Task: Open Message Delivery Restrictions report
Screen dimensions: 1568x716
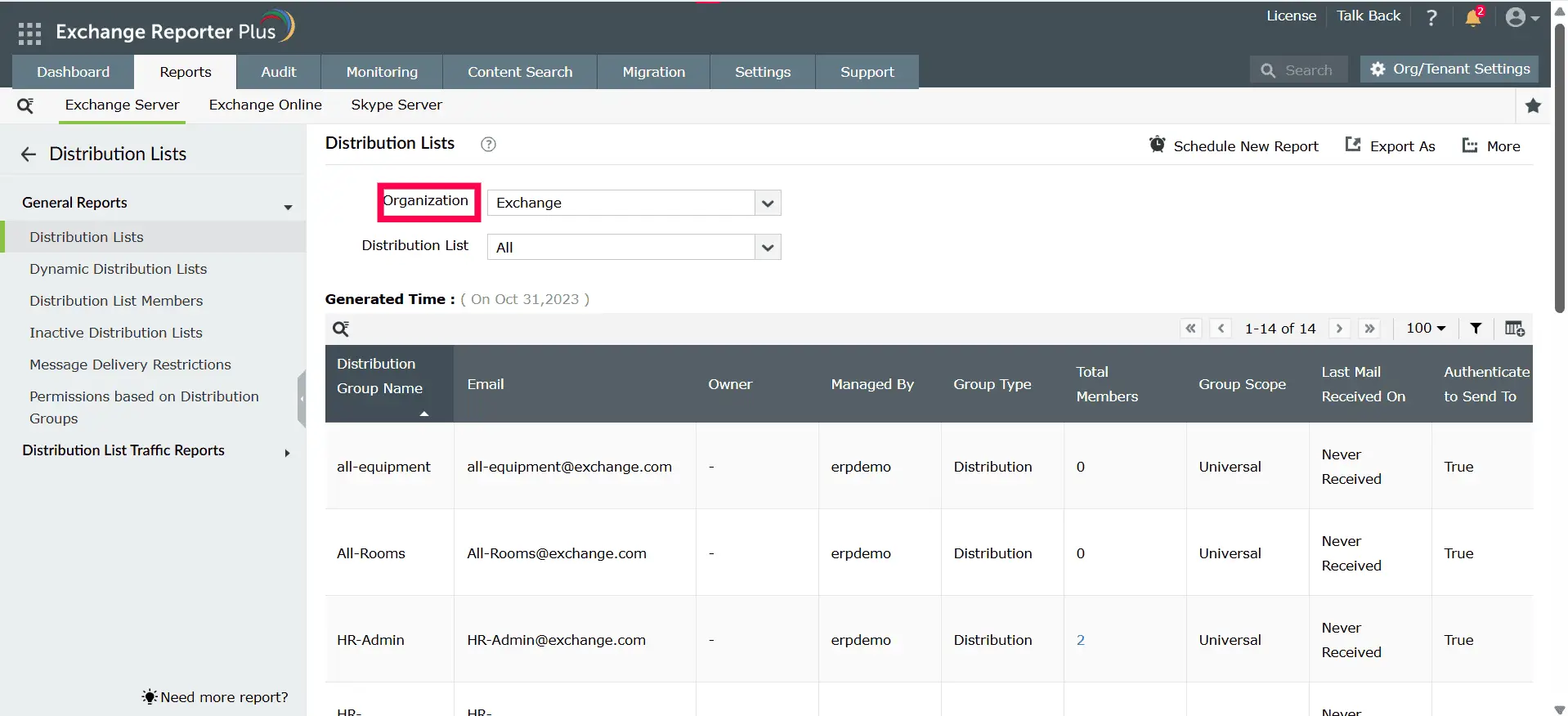Action: [x=130, y=365]
